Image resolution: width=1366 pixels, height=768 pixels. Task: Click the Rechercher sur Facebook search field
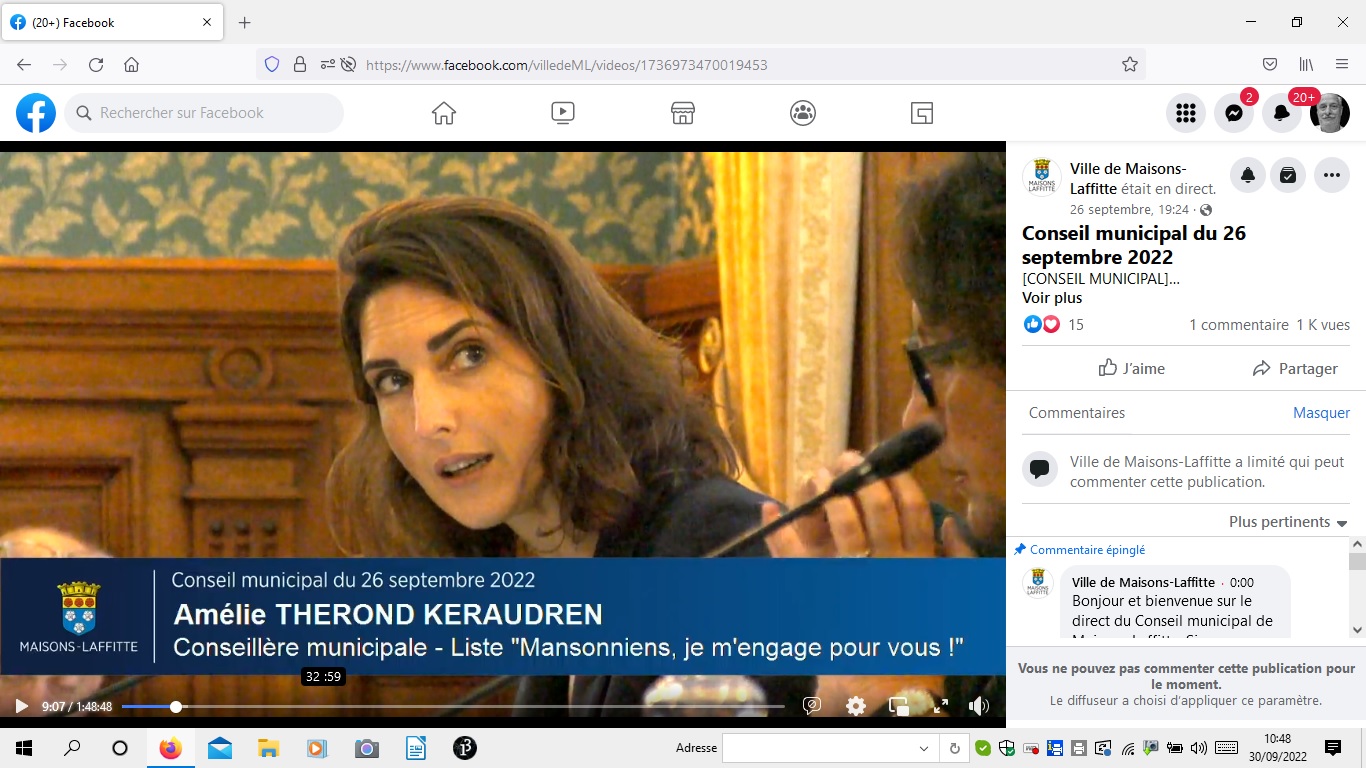(x=205, y=113)
